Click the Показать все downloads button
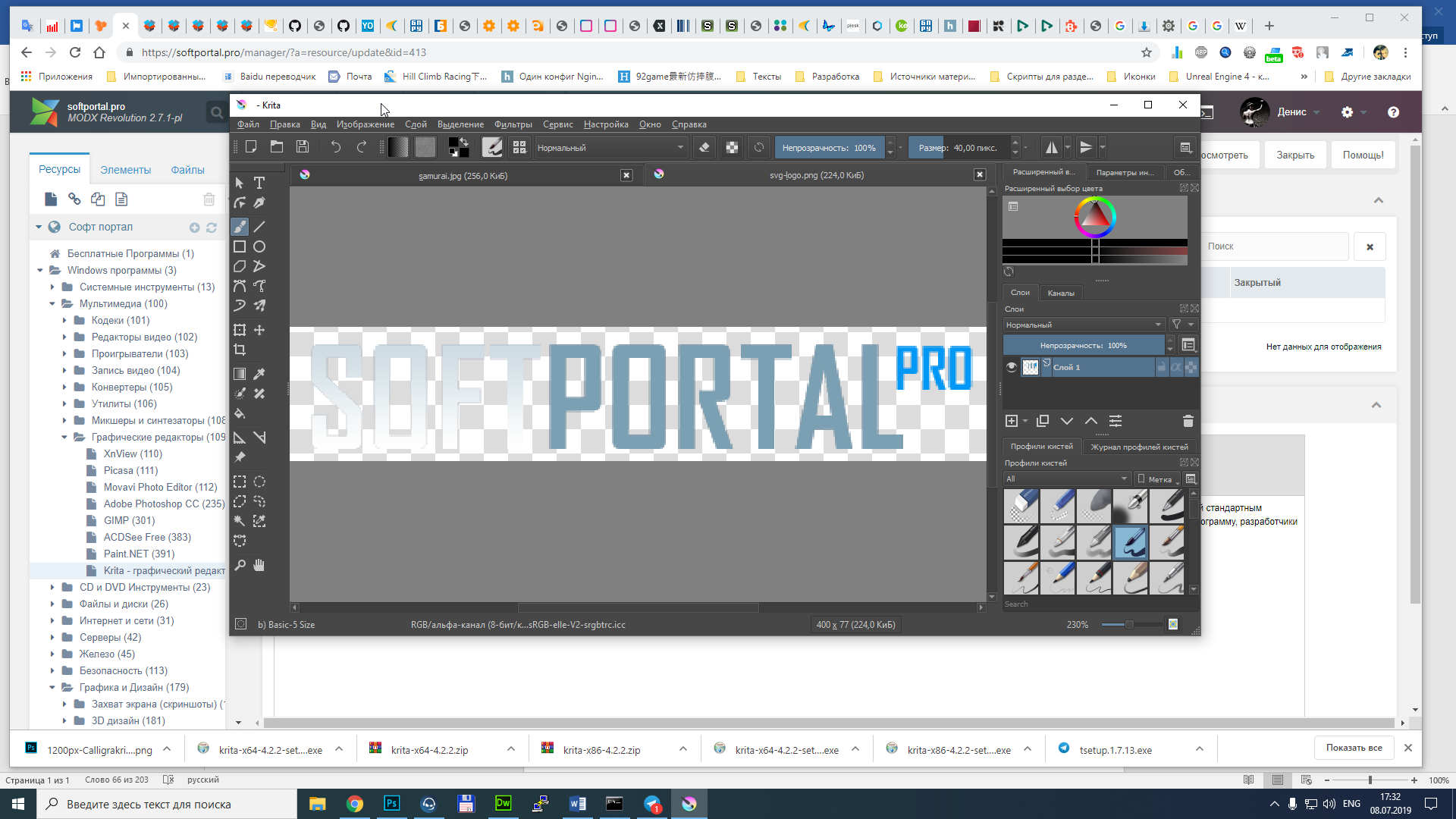This screenshot has height=819, width=1456. point(1354,748)
